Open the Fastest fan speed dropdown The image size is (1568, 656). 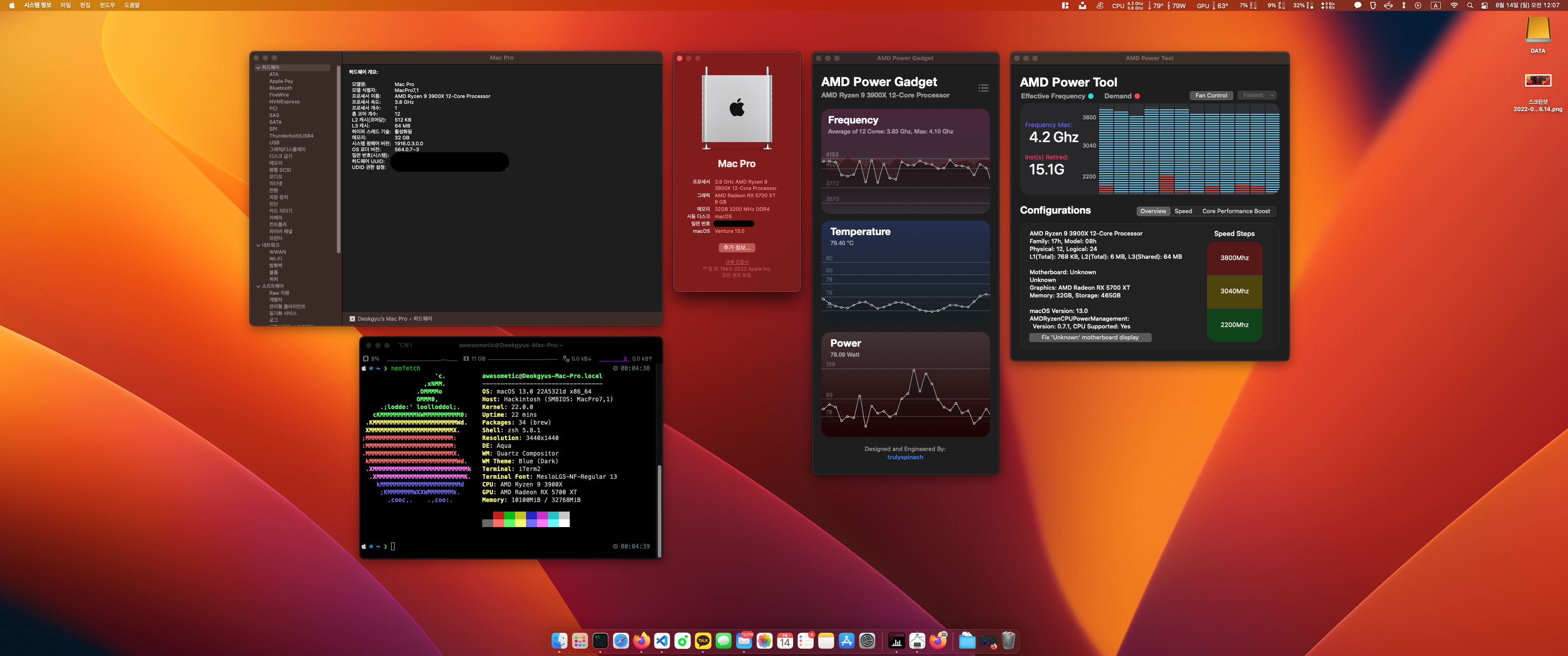1257,96
